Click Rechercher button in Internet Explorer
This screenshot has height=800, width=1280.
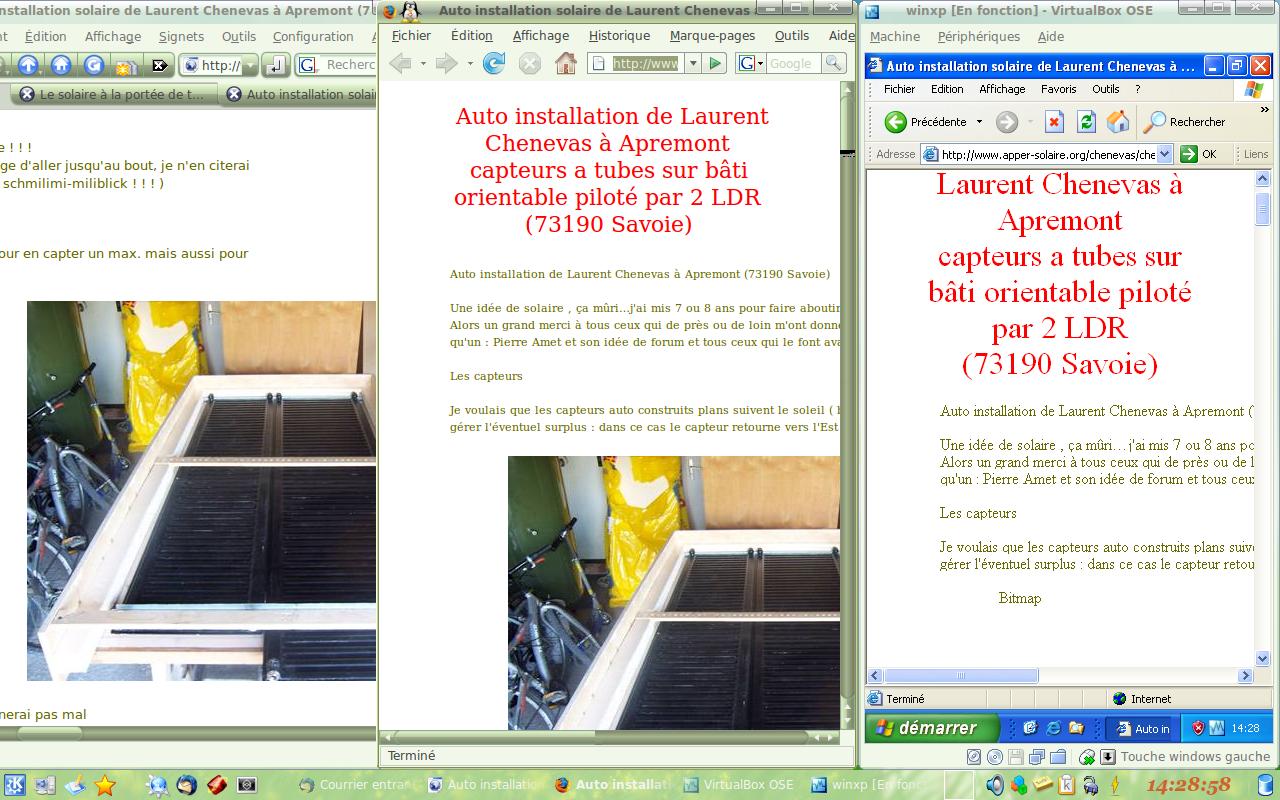1185,122
